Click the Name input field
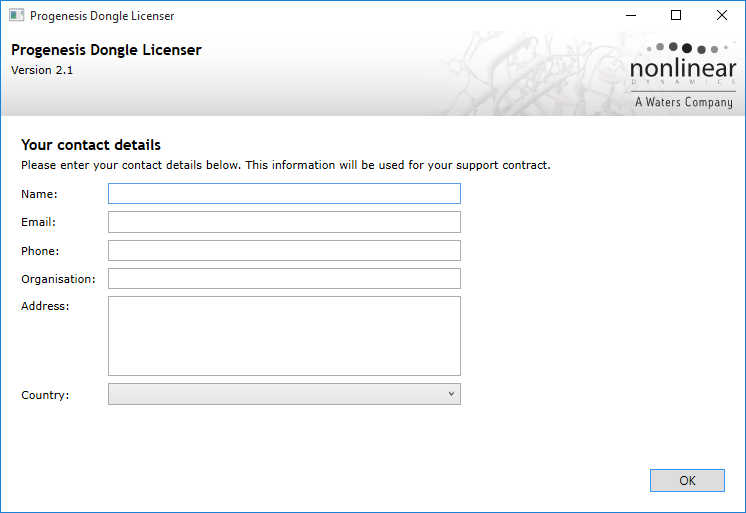The height and width of the screenshot is (513, 746). click(284, 194)
